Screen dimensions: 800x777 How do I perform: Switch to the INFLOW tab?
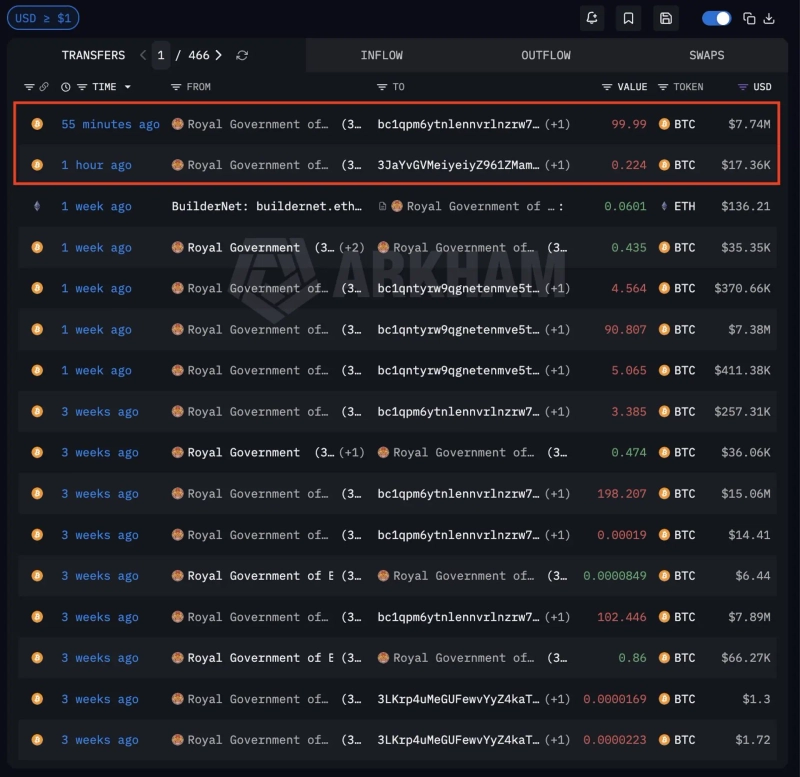pos(381,55)
